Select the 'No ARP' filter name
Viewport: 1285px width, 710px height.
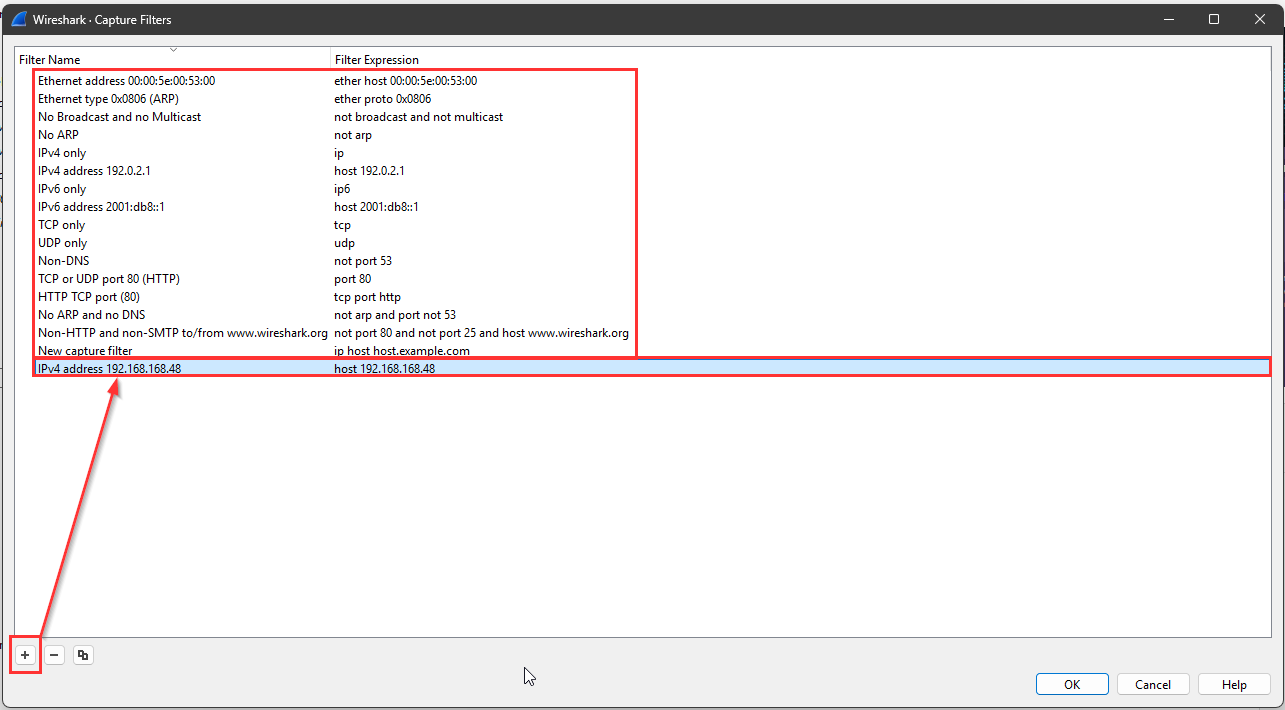(58, 135)
